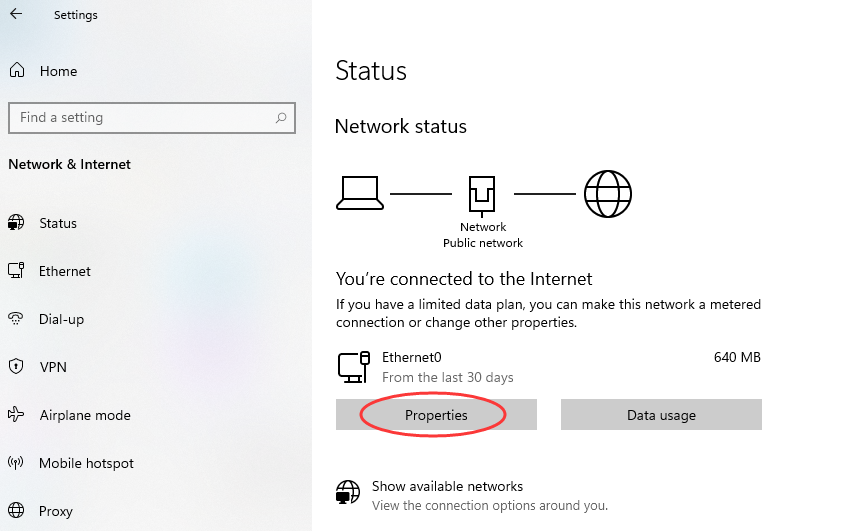Click the Show available networks icon

[x=347, y=494]
